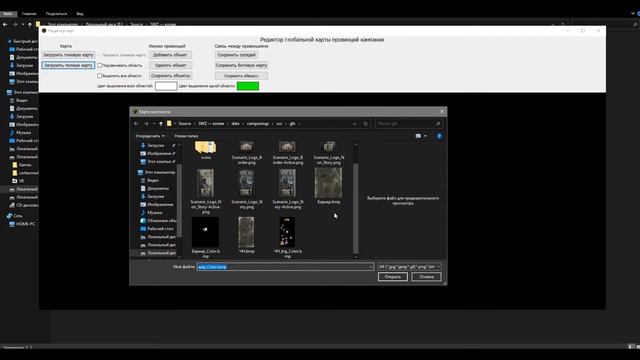Open the white all-areas highlight color swatch
640x360 pixels.
(166, 86)
